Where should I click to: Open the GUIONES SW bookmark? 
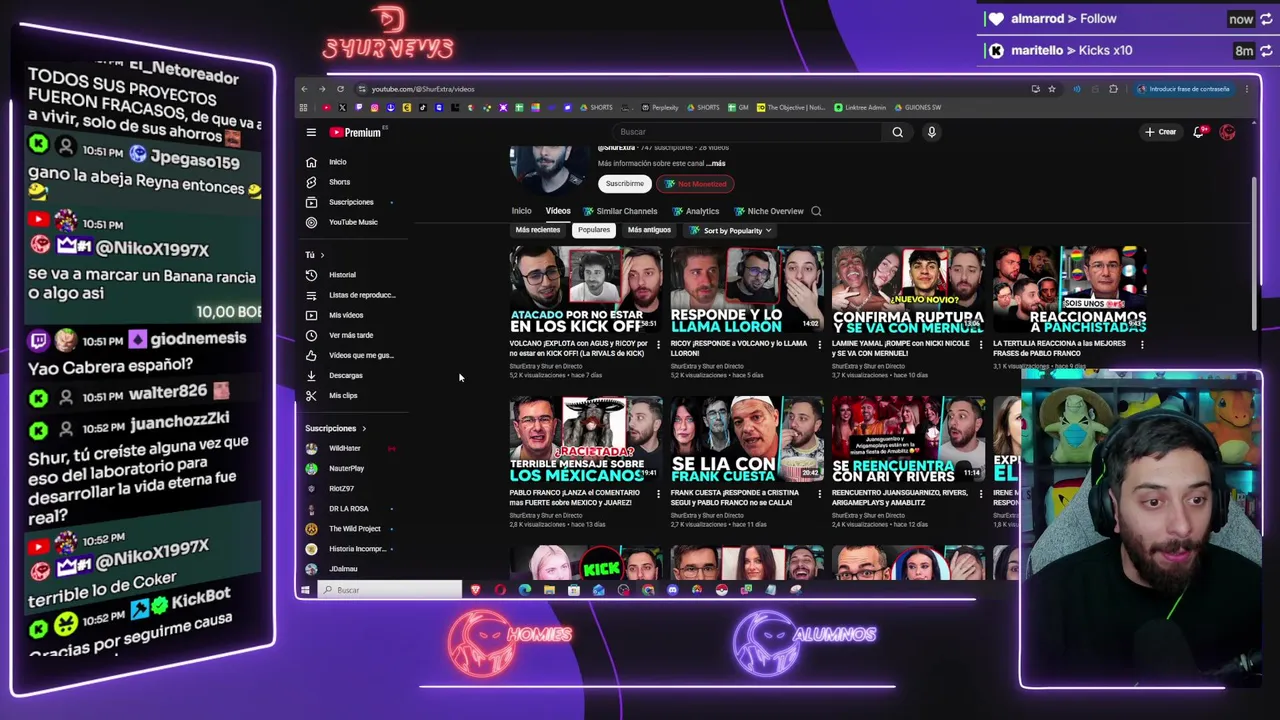click(918, 108)
